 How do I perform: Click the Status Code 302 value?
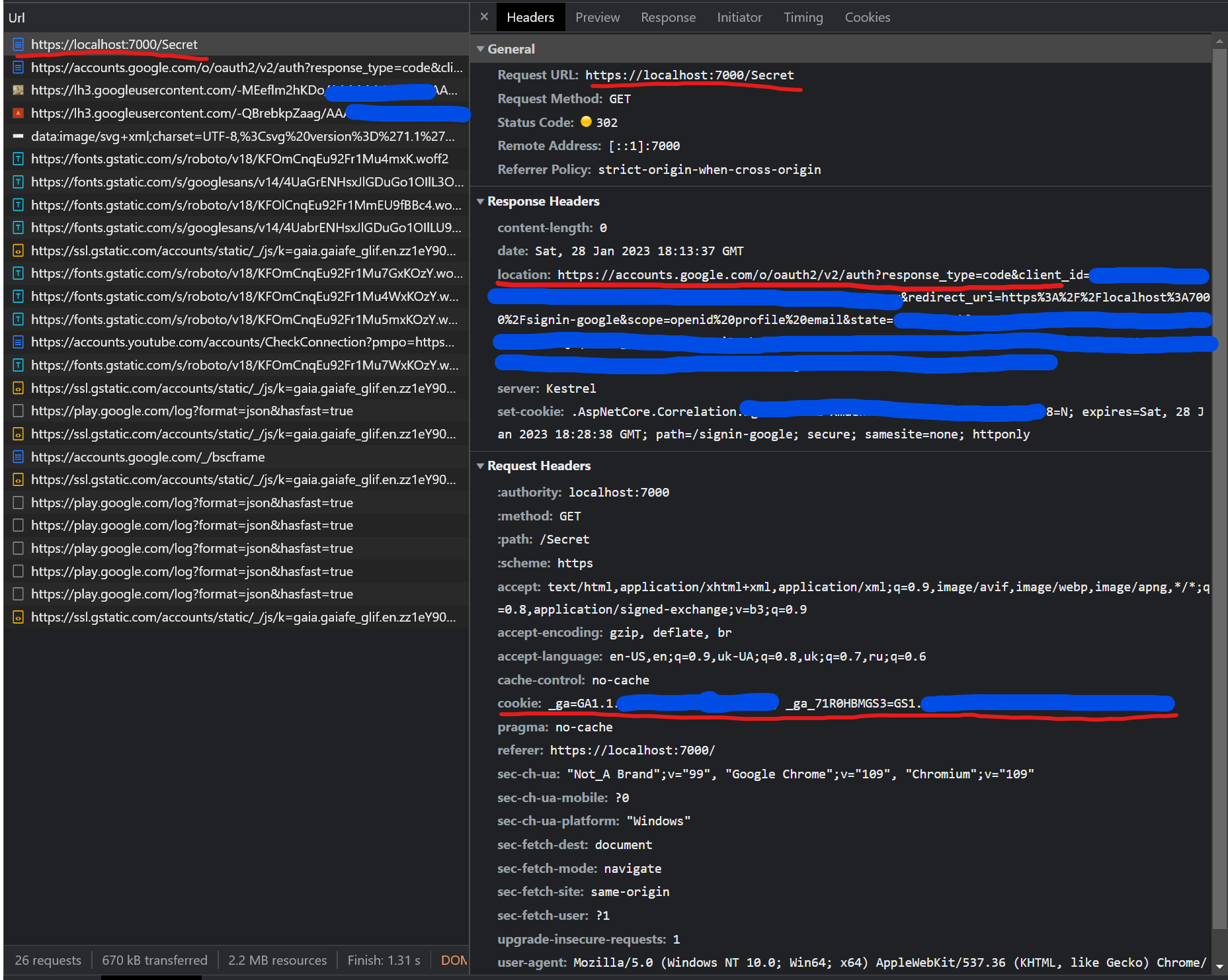[x=606, y=122]
